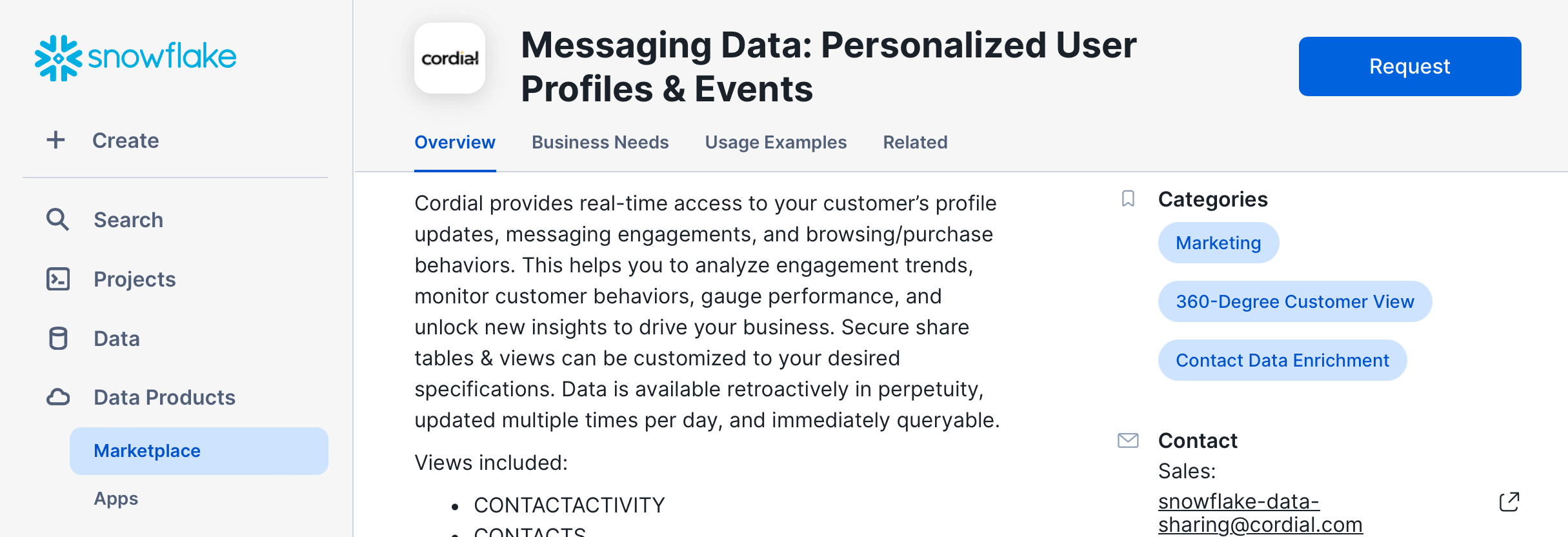The height and width of the screenshot is (537, 1568).
Task: Choose the Contact Data Enrichment tag
Action: (1282, 360)
